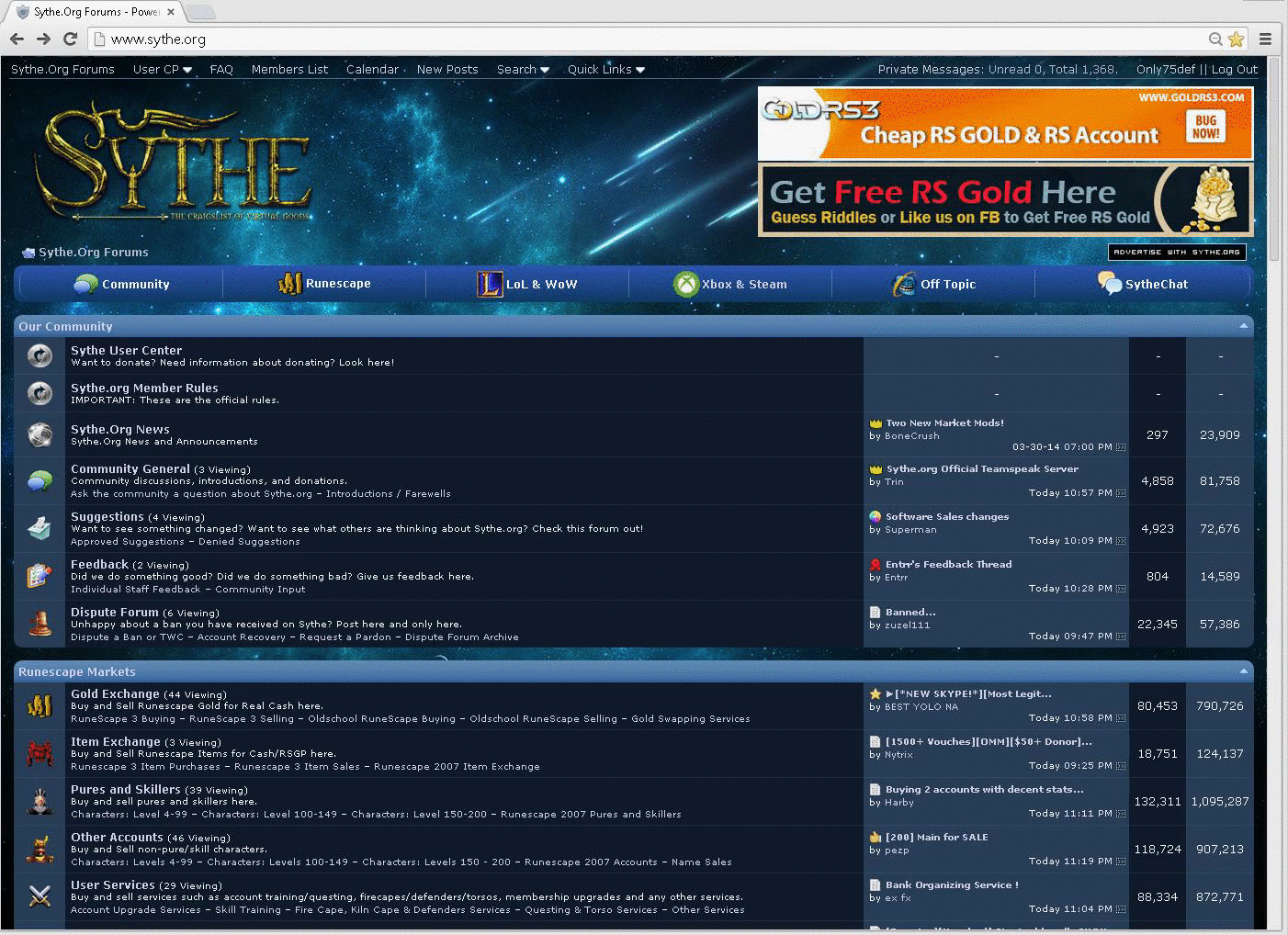
Task: Go to last post icon in Community General row
Action: [x=1121, y=493]
